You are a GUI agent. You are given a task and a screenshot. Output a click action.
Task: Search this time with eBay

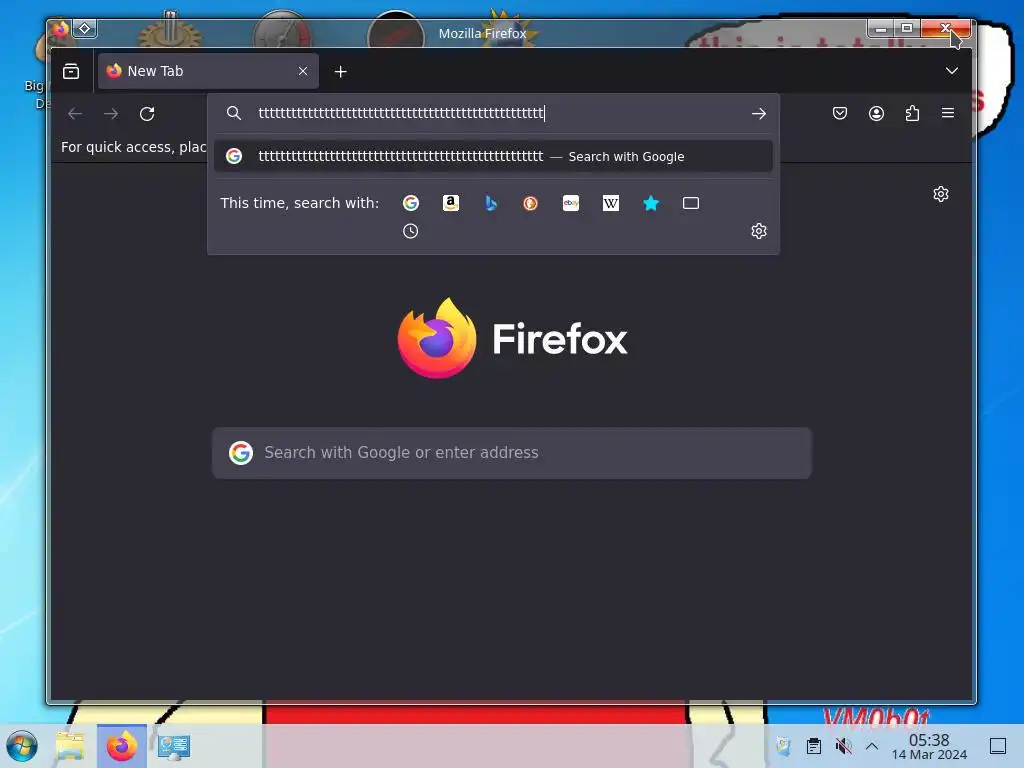pyautogui.click(x=571, y=203)
